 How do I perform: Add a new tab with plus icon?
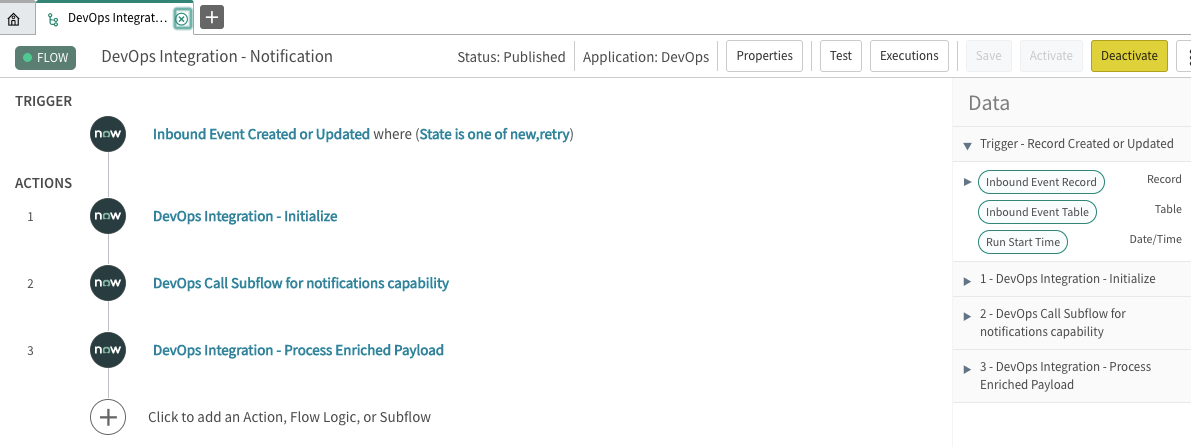click(212, 17)
